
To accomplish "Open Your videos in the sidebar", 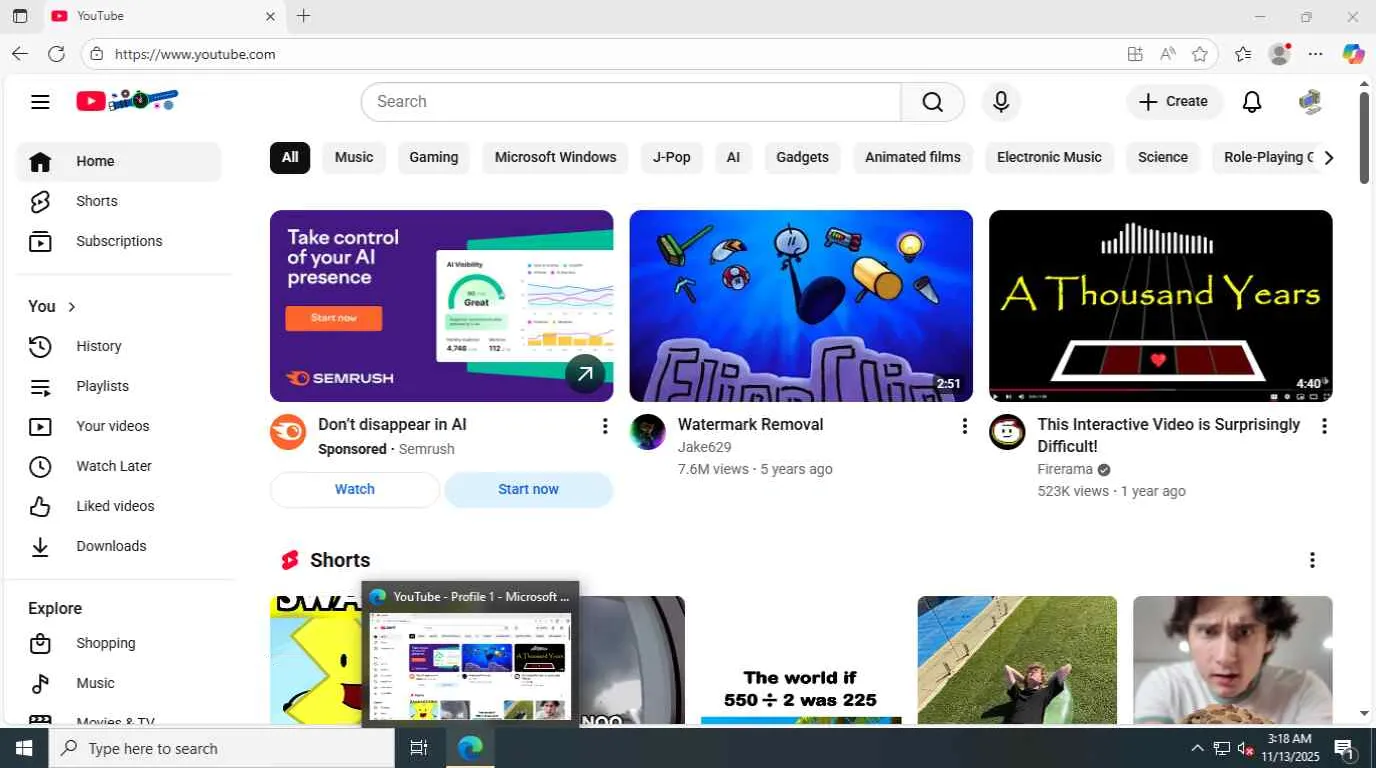I will 118,426.
